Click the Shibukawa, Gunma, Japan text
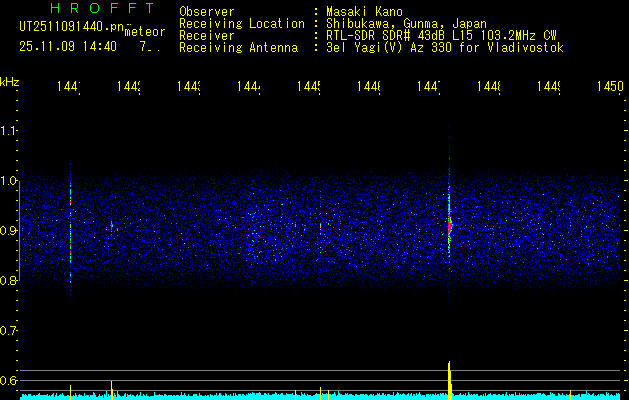 (400, 23)
